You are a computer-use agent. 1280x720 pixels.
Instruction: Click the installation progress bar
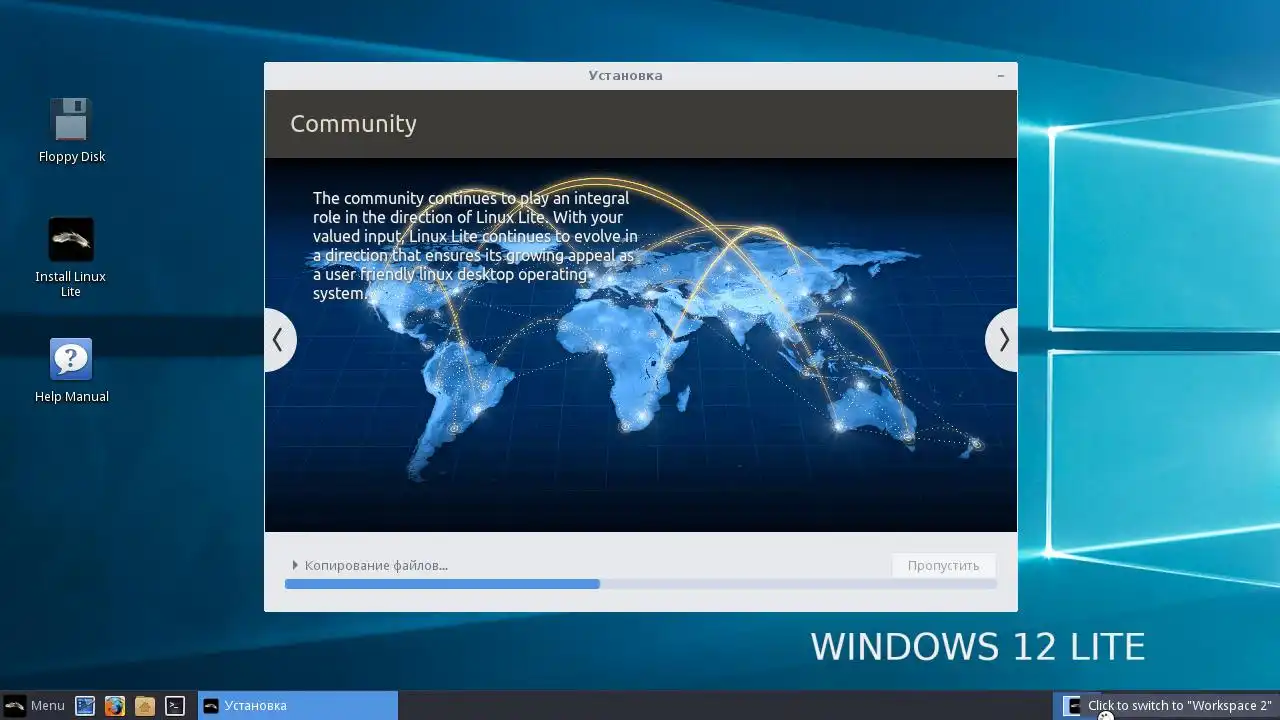[641, 584]
